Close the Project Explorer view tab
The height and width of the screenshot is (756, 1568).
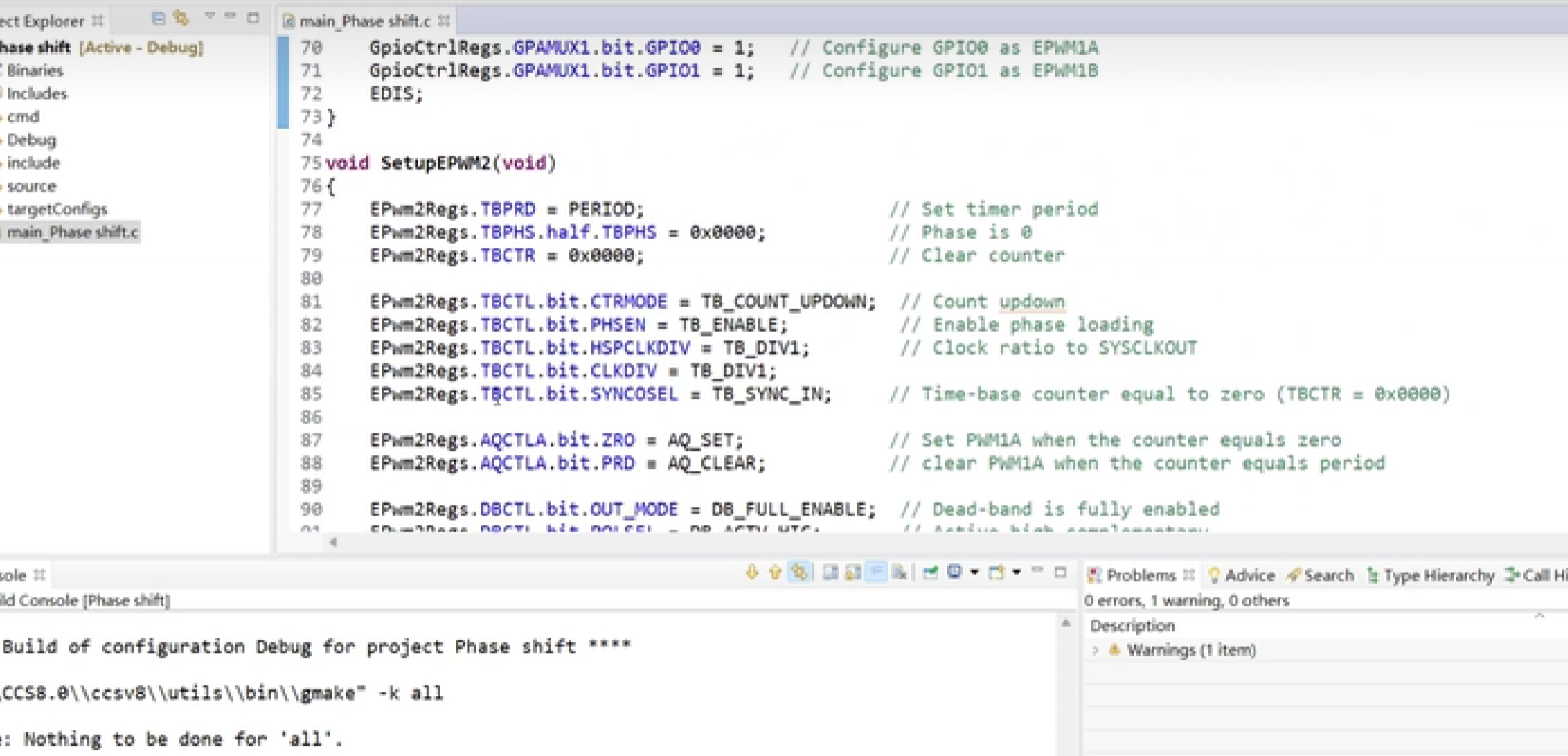98,21
